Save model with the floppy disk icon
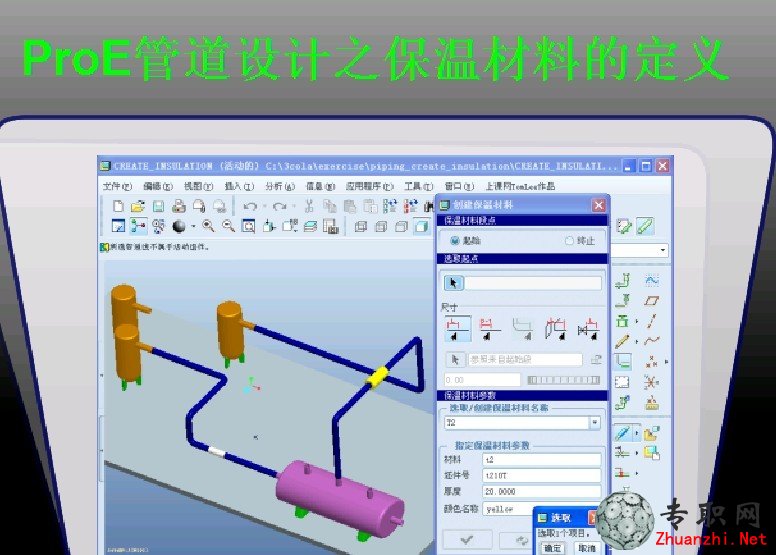Image resolution: width=776 pixels, height=555 pixels. click(x=158, y=206)
